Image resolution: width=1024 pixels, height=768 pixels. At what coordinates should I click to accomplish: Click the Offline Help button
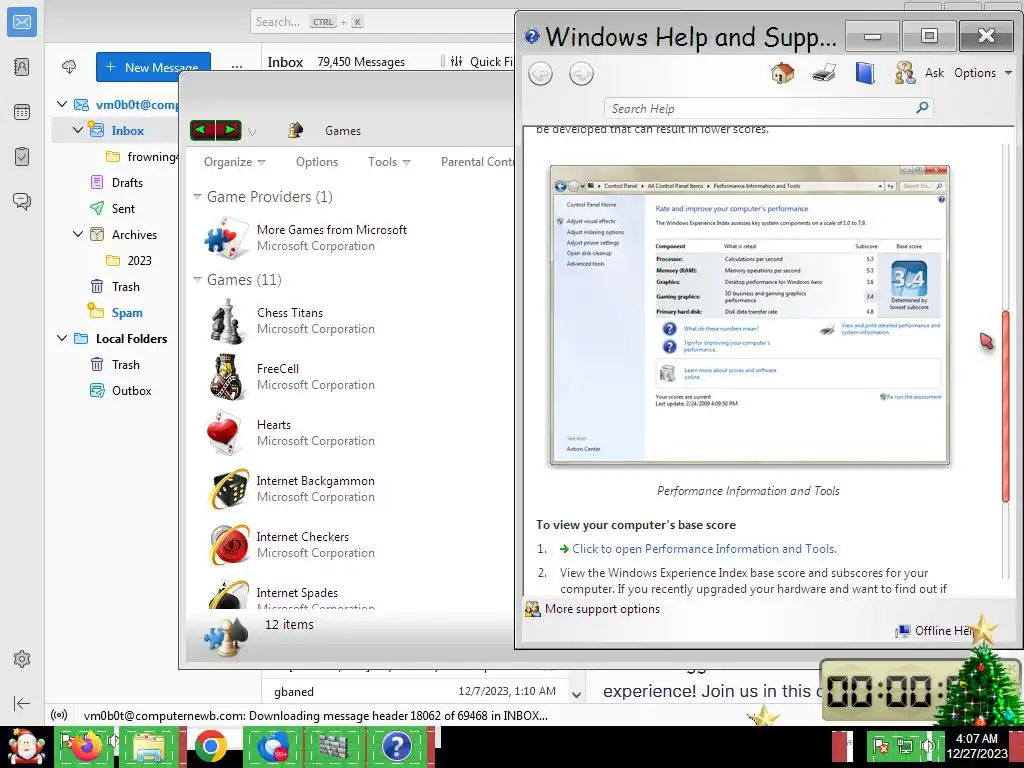coord(936,630)
